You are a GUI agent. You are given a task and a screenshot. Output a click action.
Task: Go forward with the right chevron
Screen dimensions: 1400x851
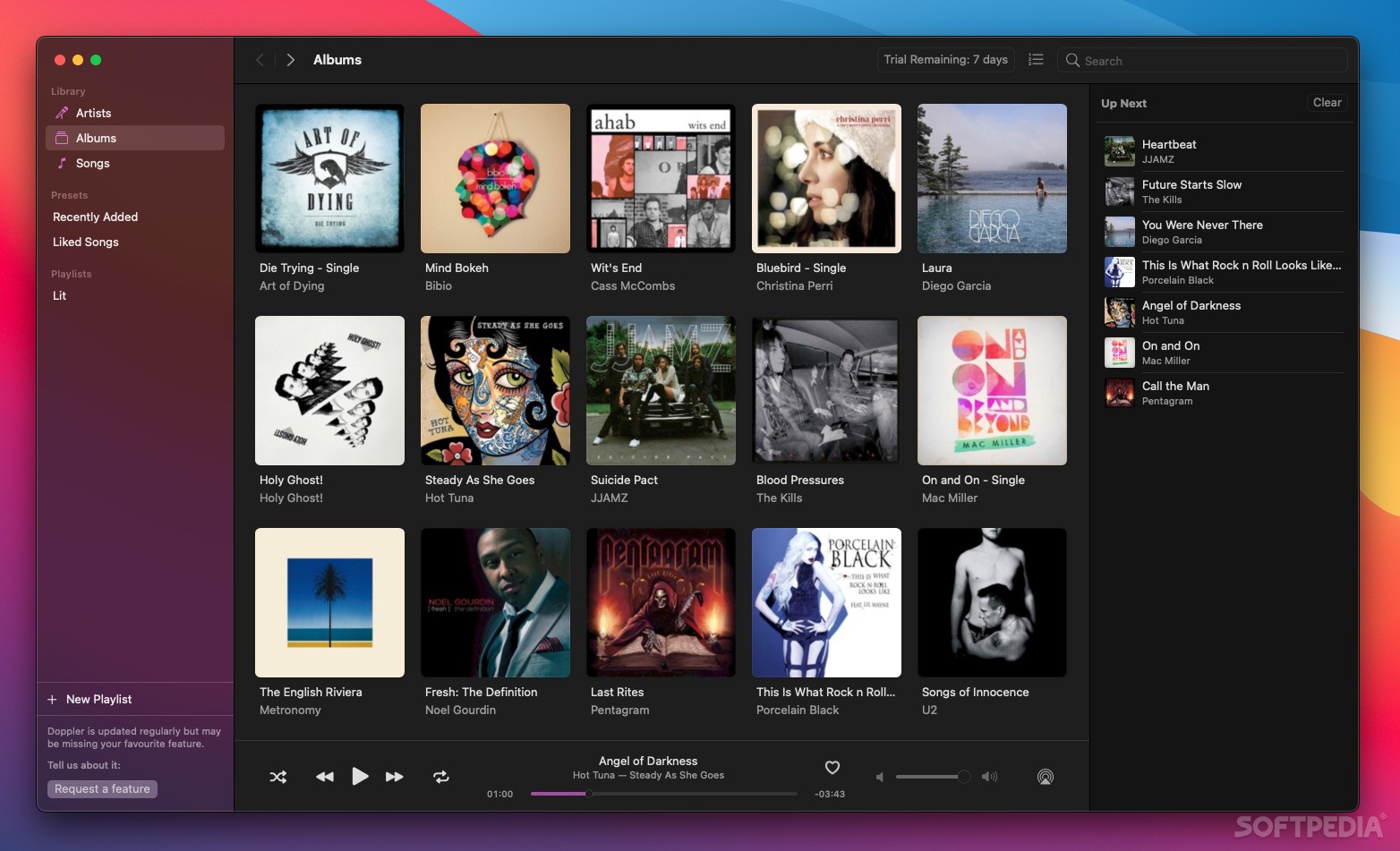[x=290, y=60]
